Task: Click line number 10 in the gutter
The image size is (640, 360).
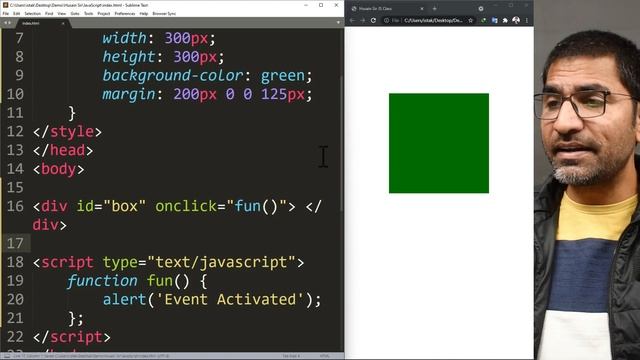Action: point(15,94)
